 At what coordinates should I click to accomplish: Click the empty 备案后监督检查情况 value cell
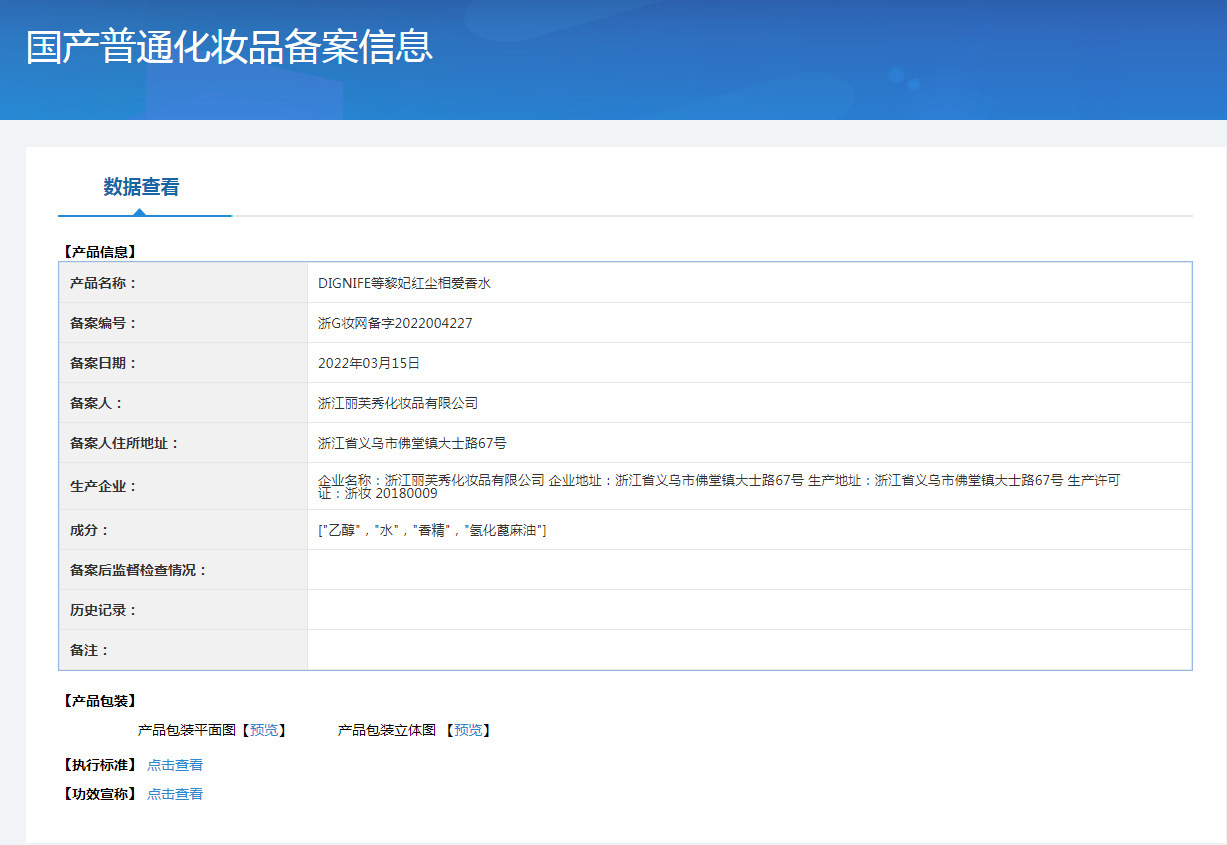(749, 570)
